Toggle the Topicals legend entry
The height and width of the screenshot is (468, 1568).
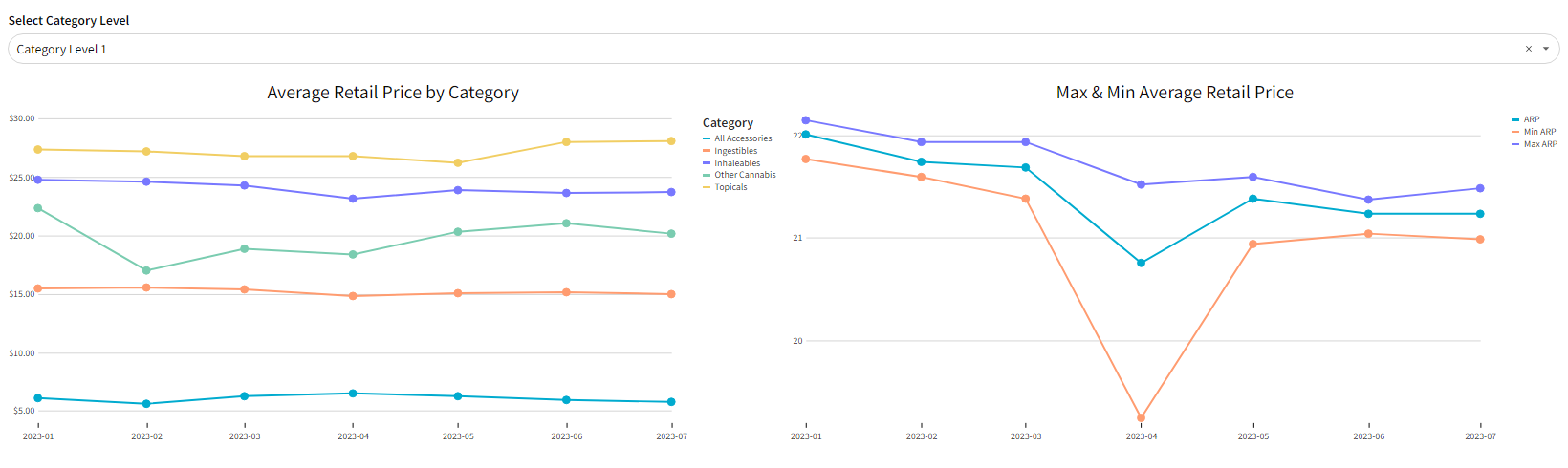(x=730, y=187)
